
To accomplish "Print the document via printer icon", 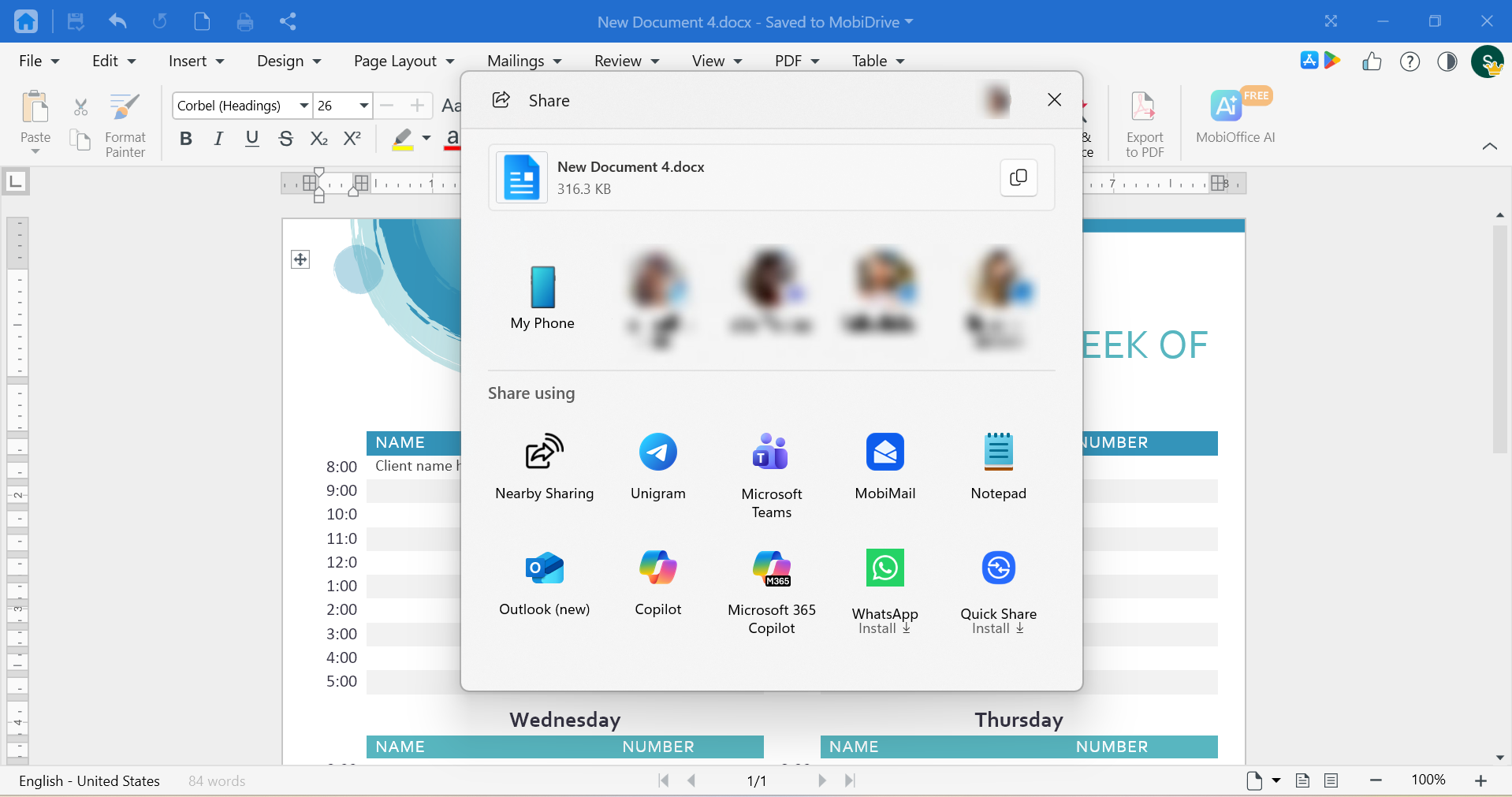I will tap(245, 21).
